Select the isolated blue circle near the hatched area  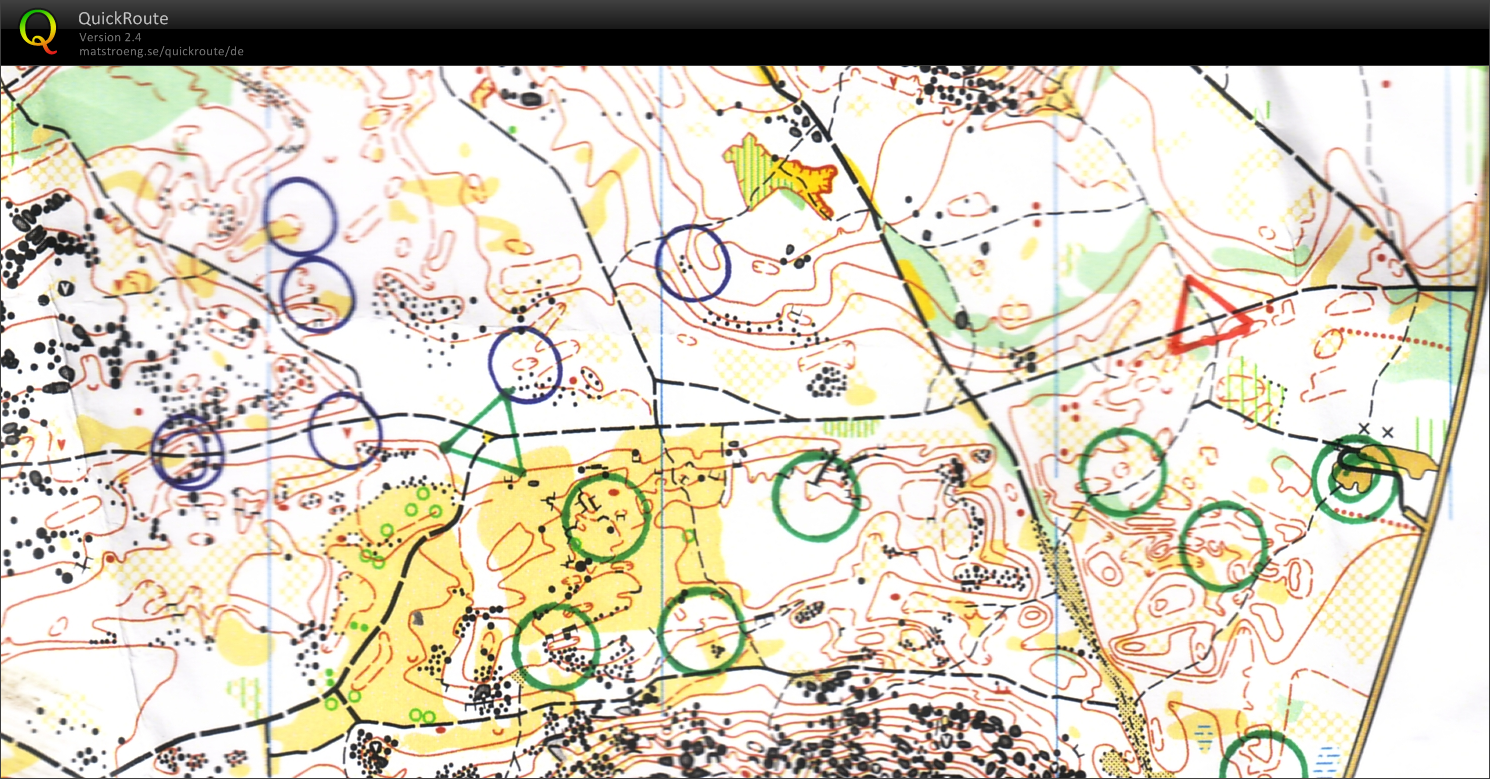tap(693, 263)
